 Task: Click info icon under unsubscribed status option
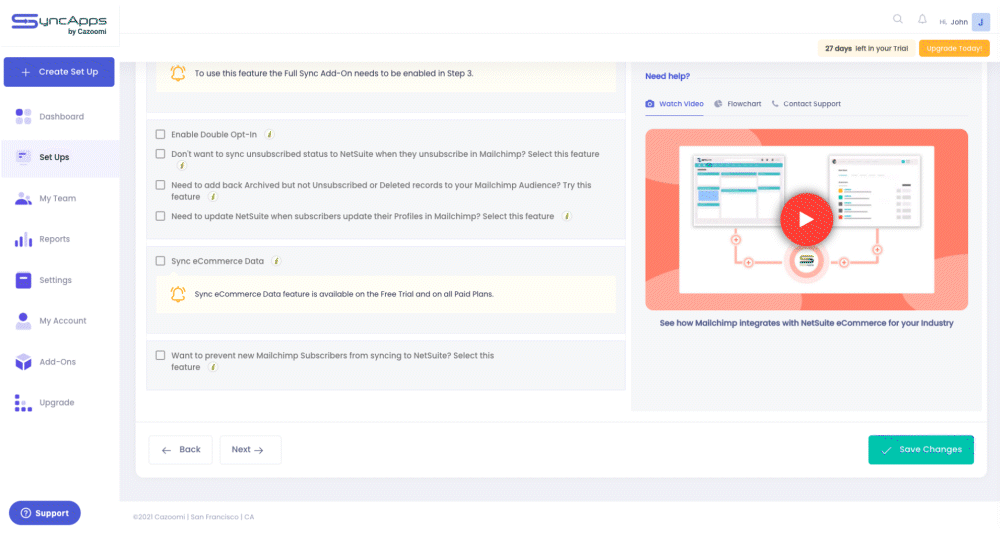[x=182, y=166]
